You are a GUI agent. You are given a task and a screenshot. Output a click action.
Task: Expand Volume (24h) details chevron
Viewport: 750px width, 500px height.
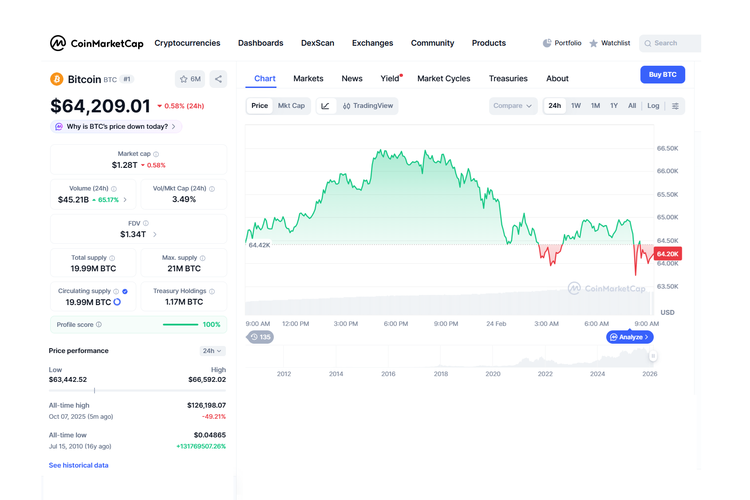point(125,200)
